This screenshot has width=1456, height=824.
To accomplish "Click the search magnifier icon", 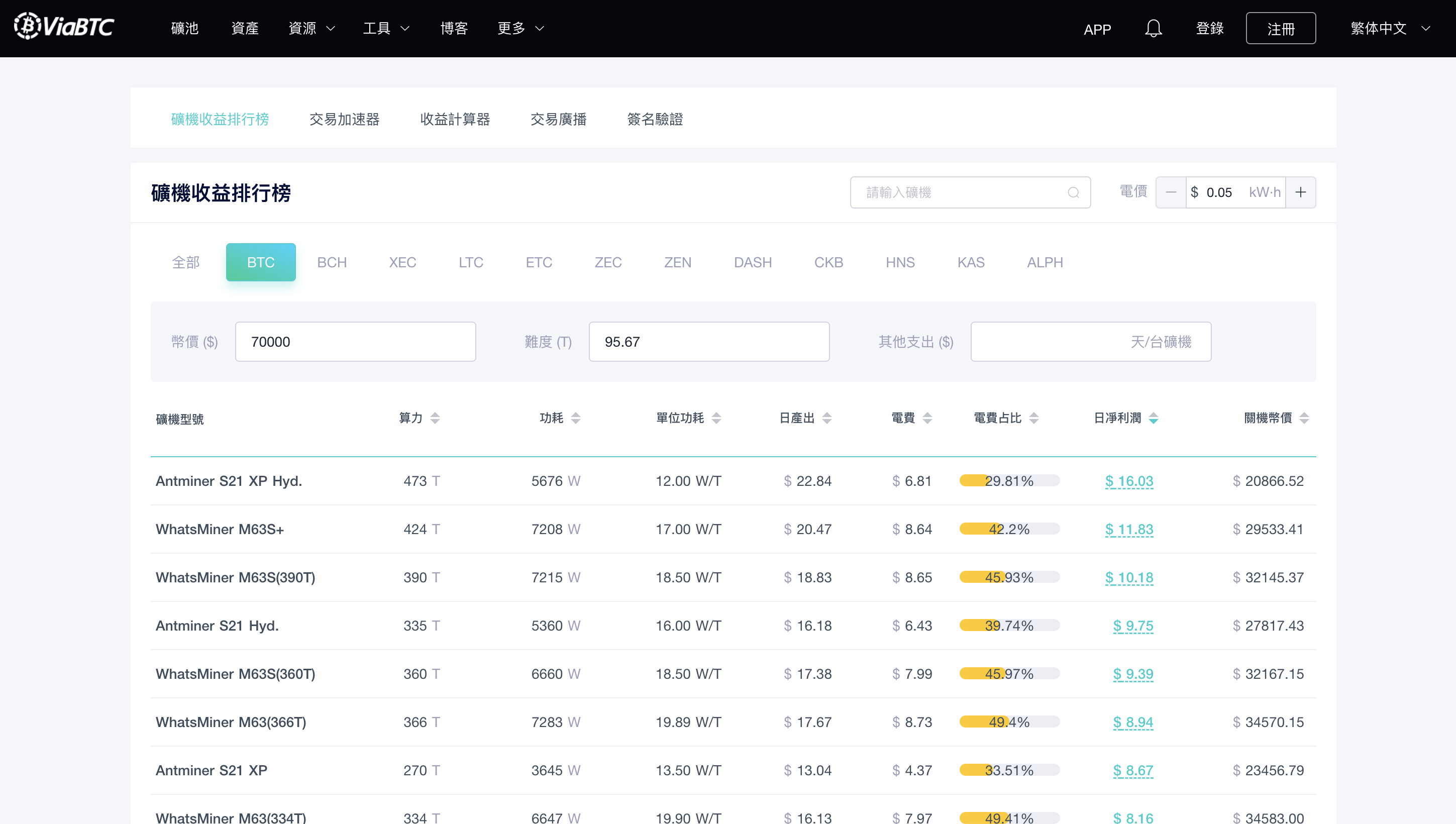I will pyautogui.click(x=1073, y=192).
